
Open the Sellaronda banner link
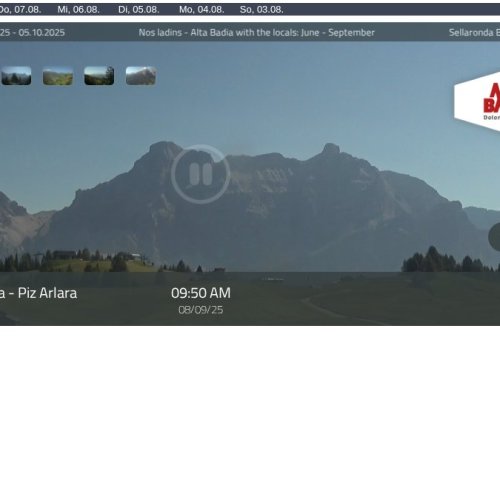(474, 33)
